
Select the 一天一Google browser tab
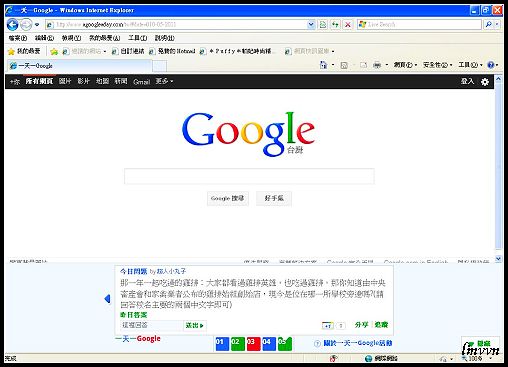click(79, 66)
